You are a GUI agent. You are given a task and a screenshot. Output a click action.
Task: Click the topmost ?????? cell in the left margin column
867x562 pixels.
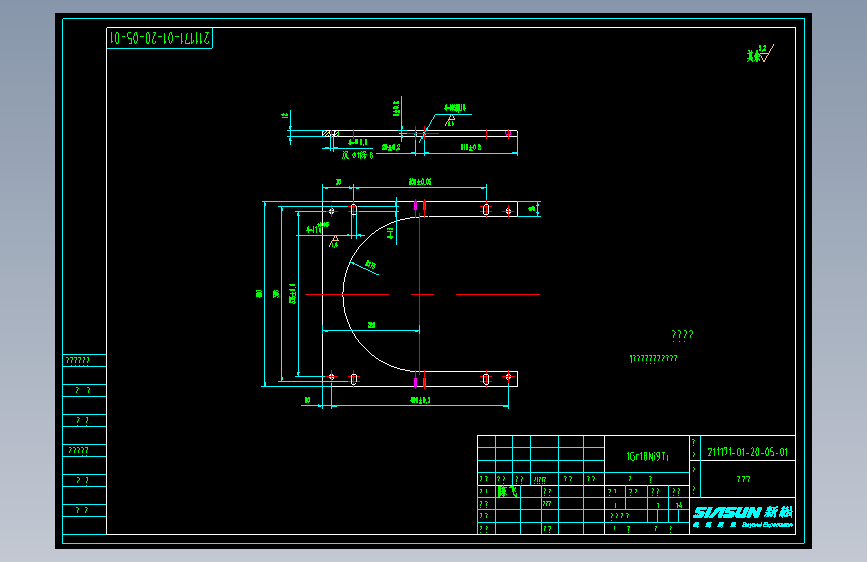pyautogui.click(x=85, y=361)
